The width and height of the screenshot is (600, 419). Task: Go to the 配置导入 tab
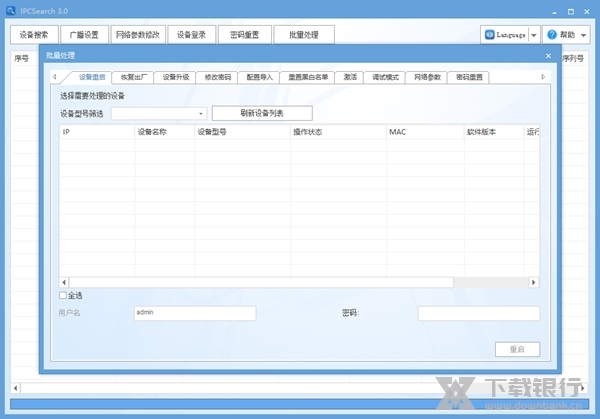[x=259, y=77]
